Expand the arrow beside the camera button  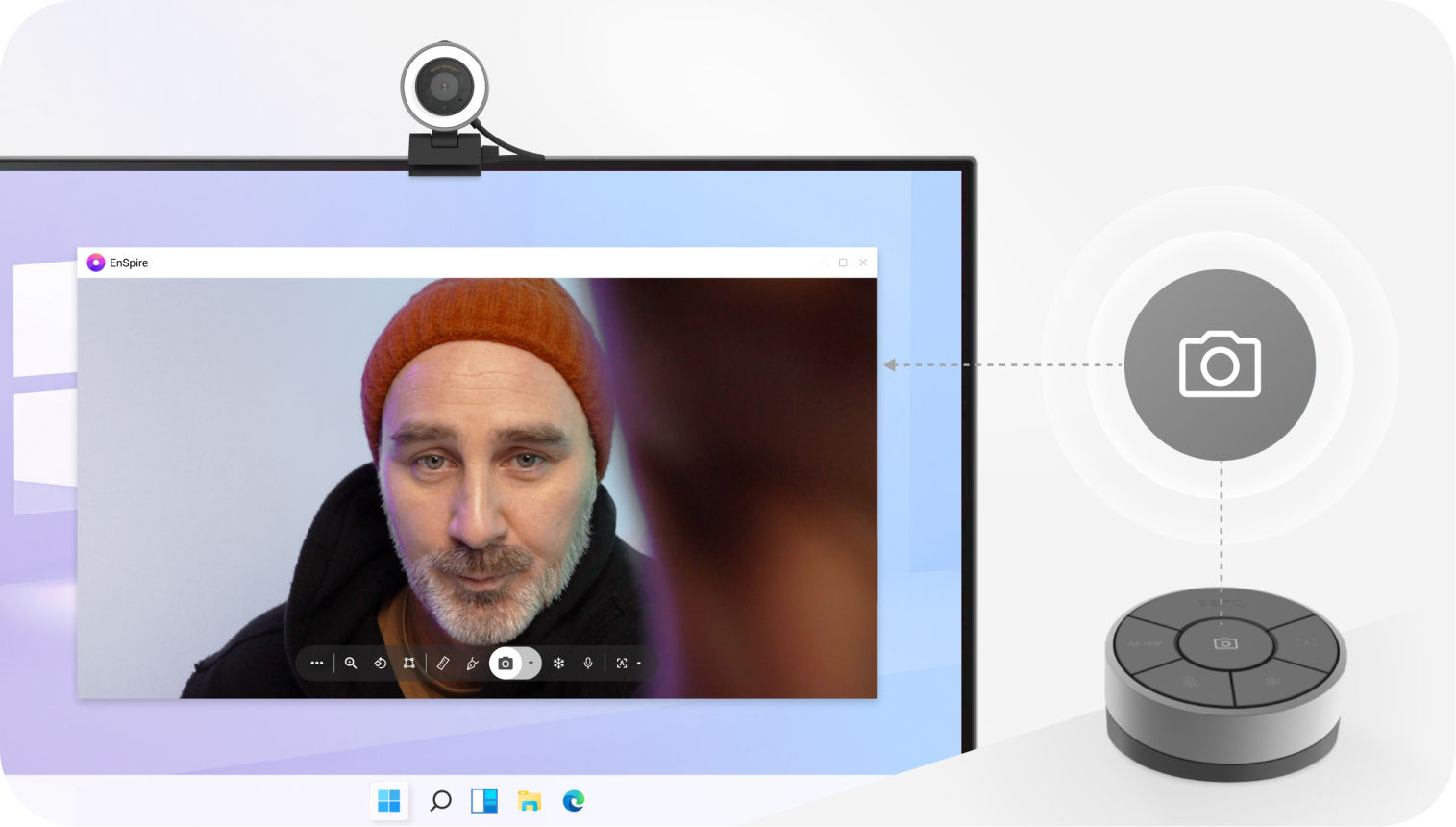[x=531, y=663]
